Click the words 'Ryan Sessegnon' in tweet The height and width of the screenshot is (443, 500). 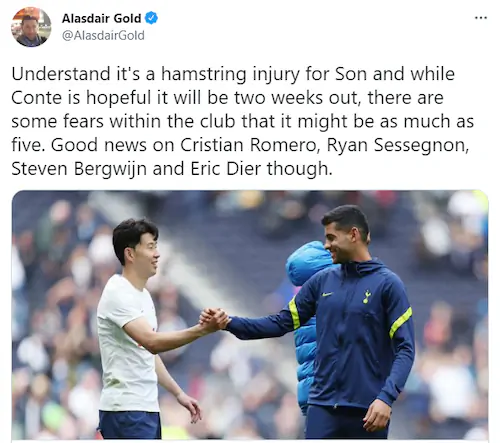pos(396,145)
